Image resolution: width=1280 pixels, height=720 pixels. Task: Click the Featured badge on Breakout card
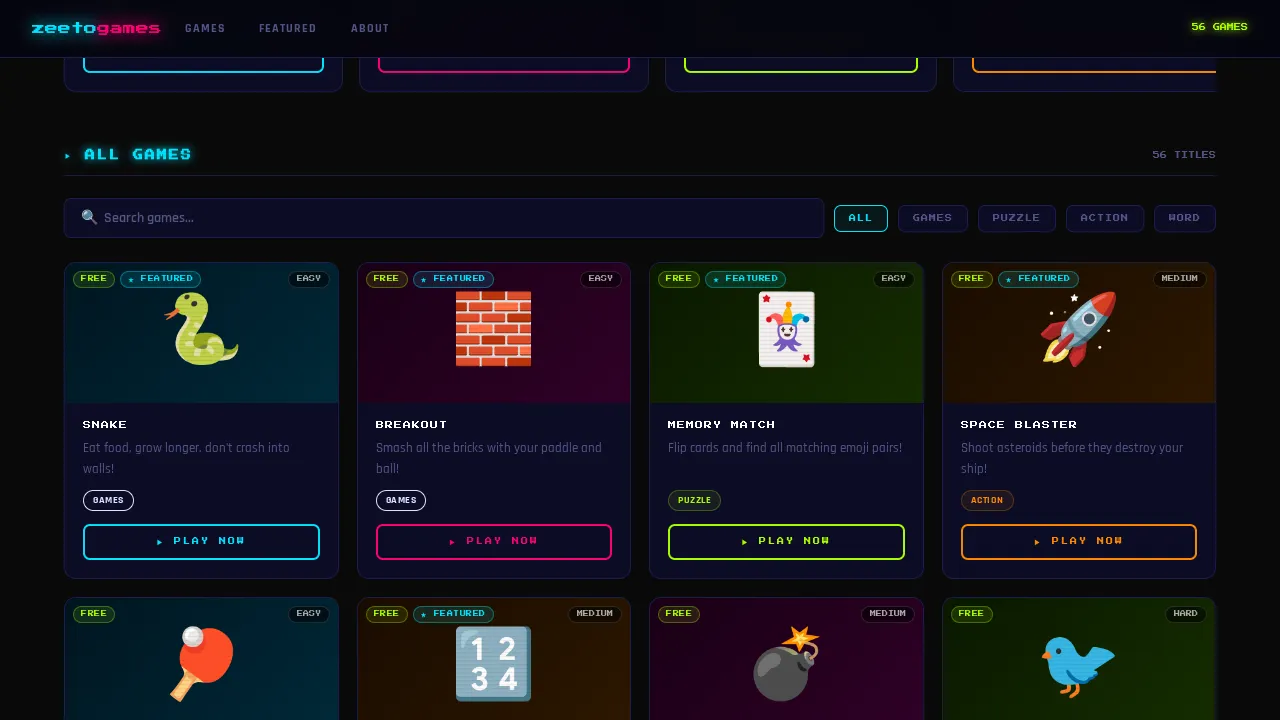pyautogui.click(x=453, y=279)
